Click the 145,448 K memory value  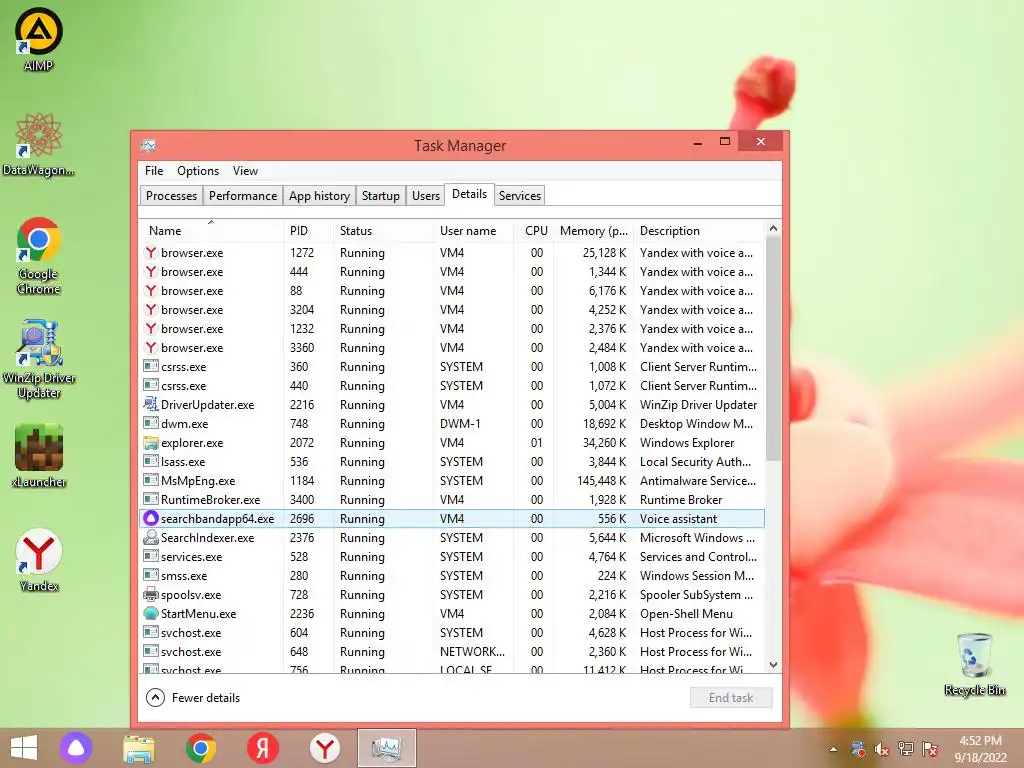601,481
